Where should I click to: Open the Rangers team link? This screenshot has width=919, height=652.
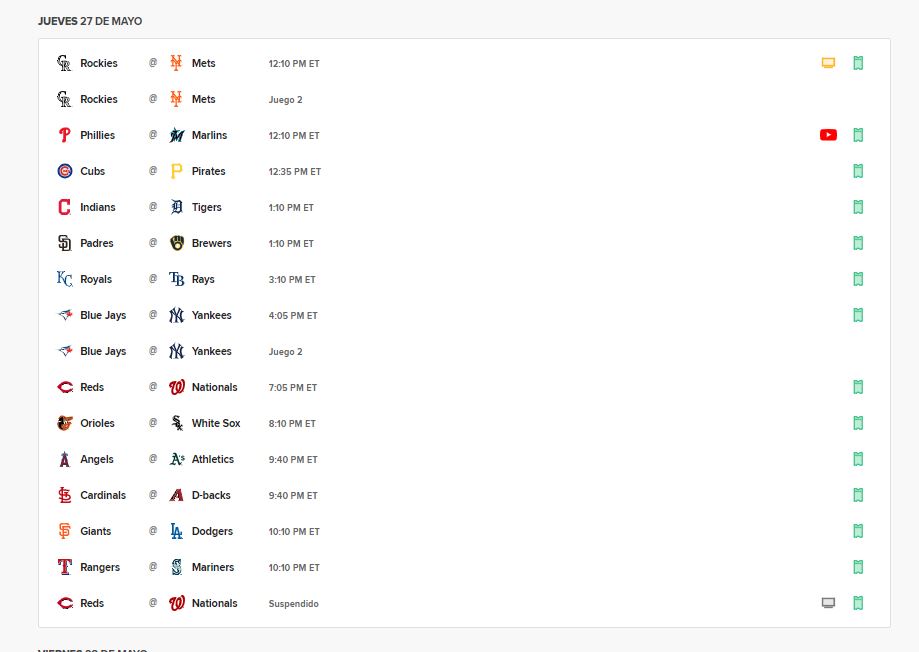(100, 567)
